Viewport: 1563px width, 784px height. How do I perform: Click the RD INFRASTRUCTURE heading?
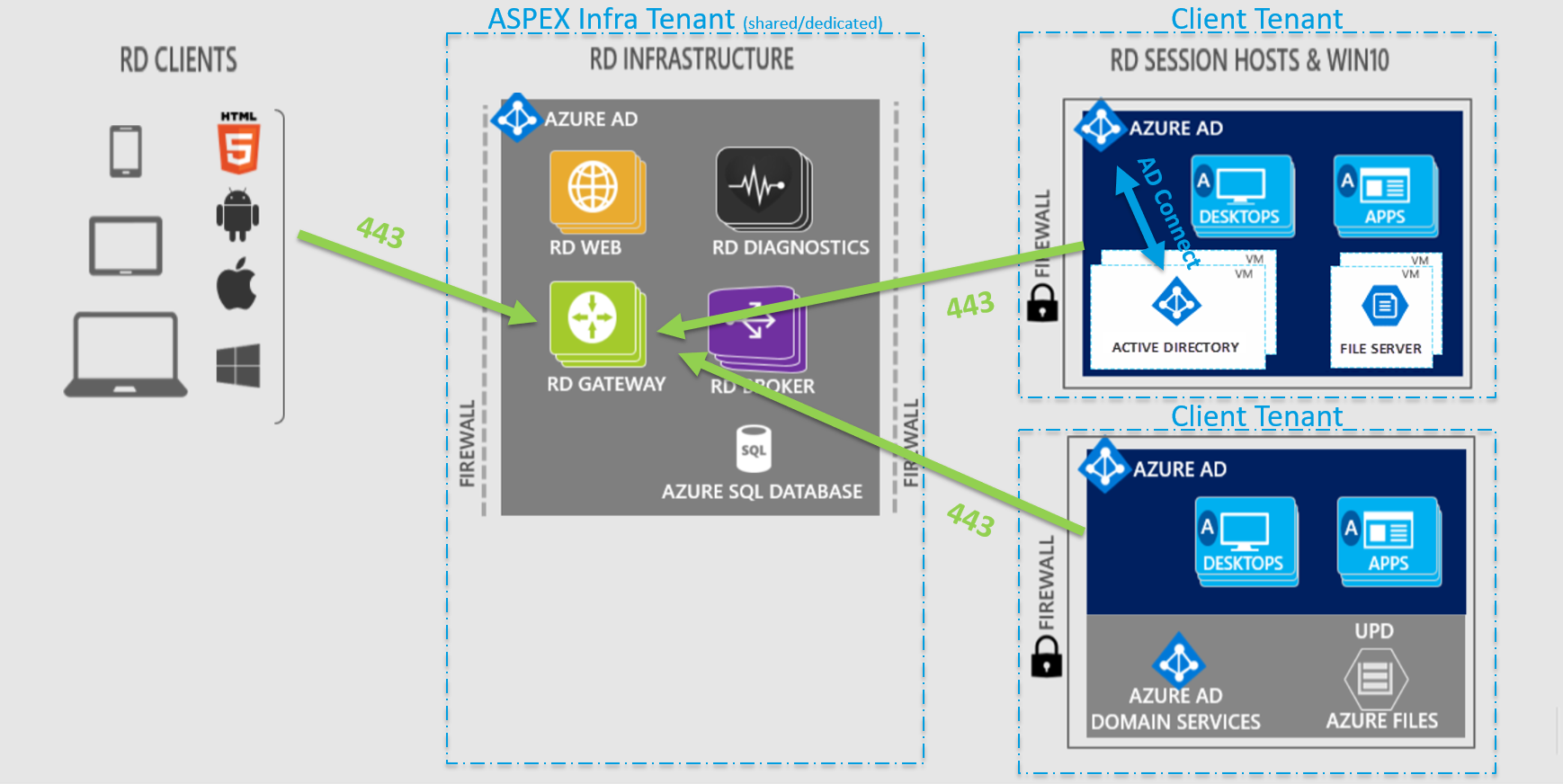692,59
